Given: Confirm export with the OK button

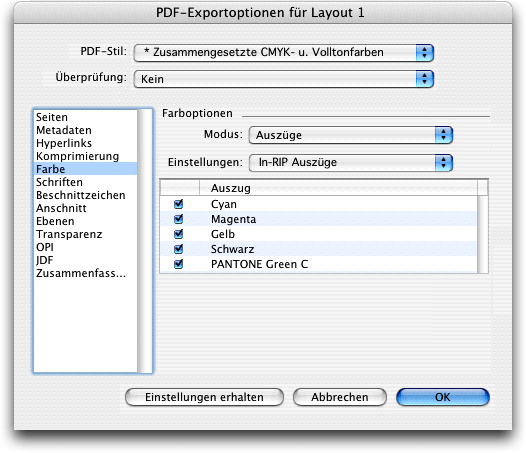Looking at the screenshot, I should coord(443,397).
